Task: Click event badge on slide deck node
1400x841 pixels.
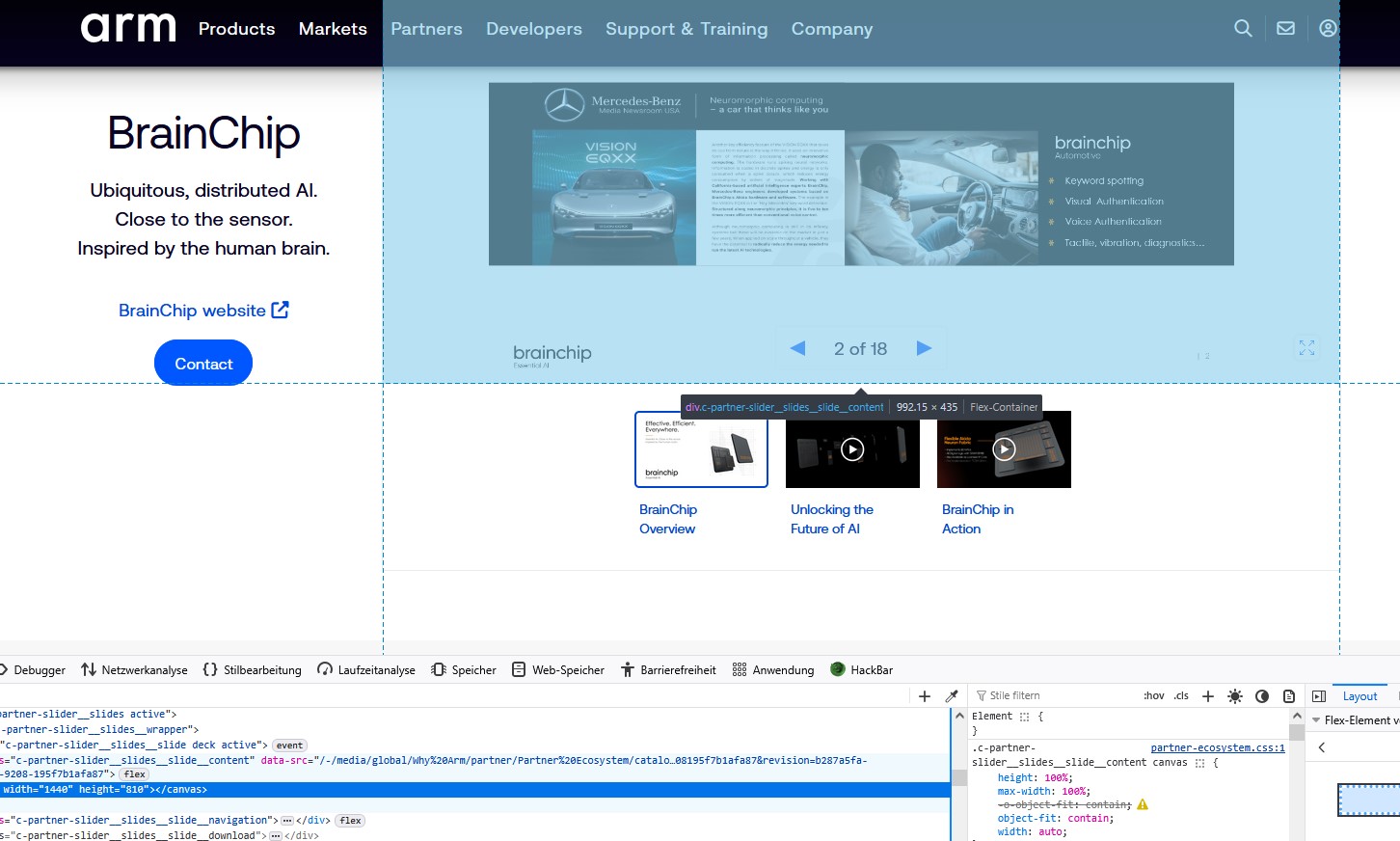Action: (289, 746)
